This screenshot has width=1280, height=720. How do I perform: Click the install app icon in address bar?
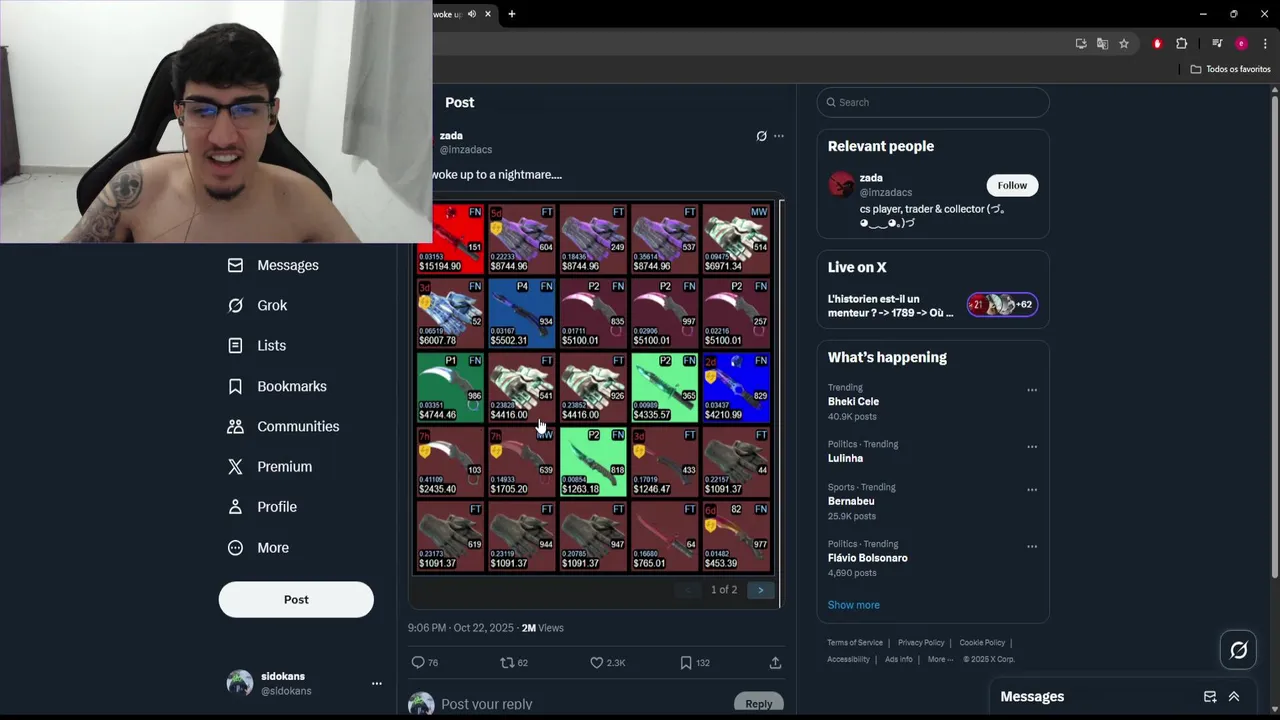[x=1081, y=44]
